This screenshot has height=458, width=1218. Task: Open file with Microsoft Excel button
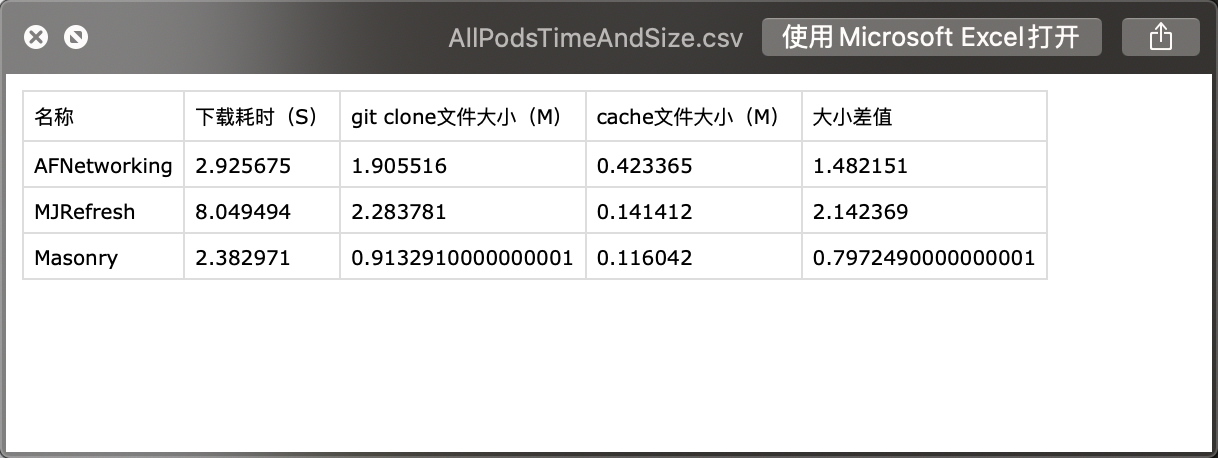(x=931, y=37)
